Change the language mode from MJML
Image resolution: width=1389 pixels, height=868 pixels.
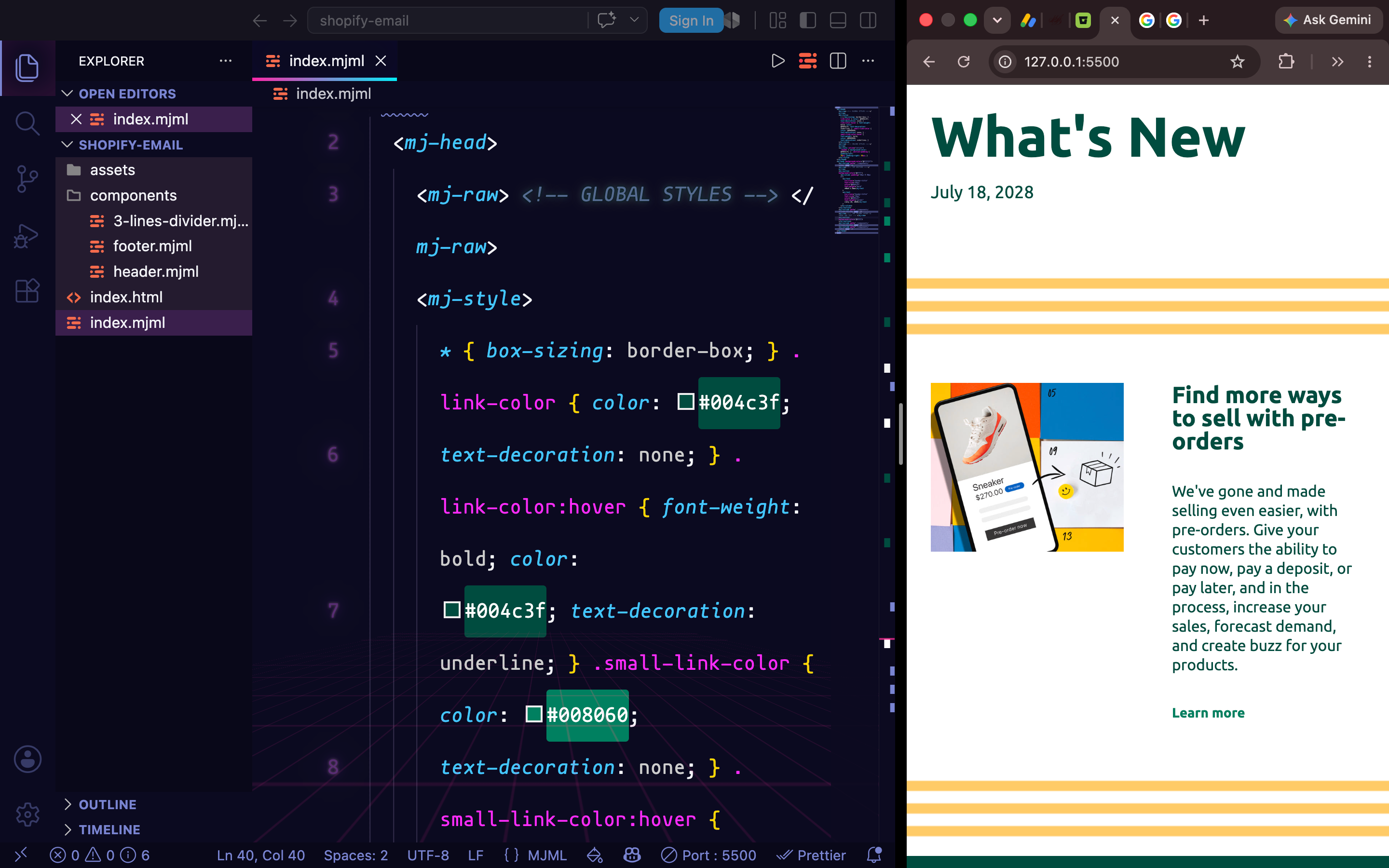546,855
